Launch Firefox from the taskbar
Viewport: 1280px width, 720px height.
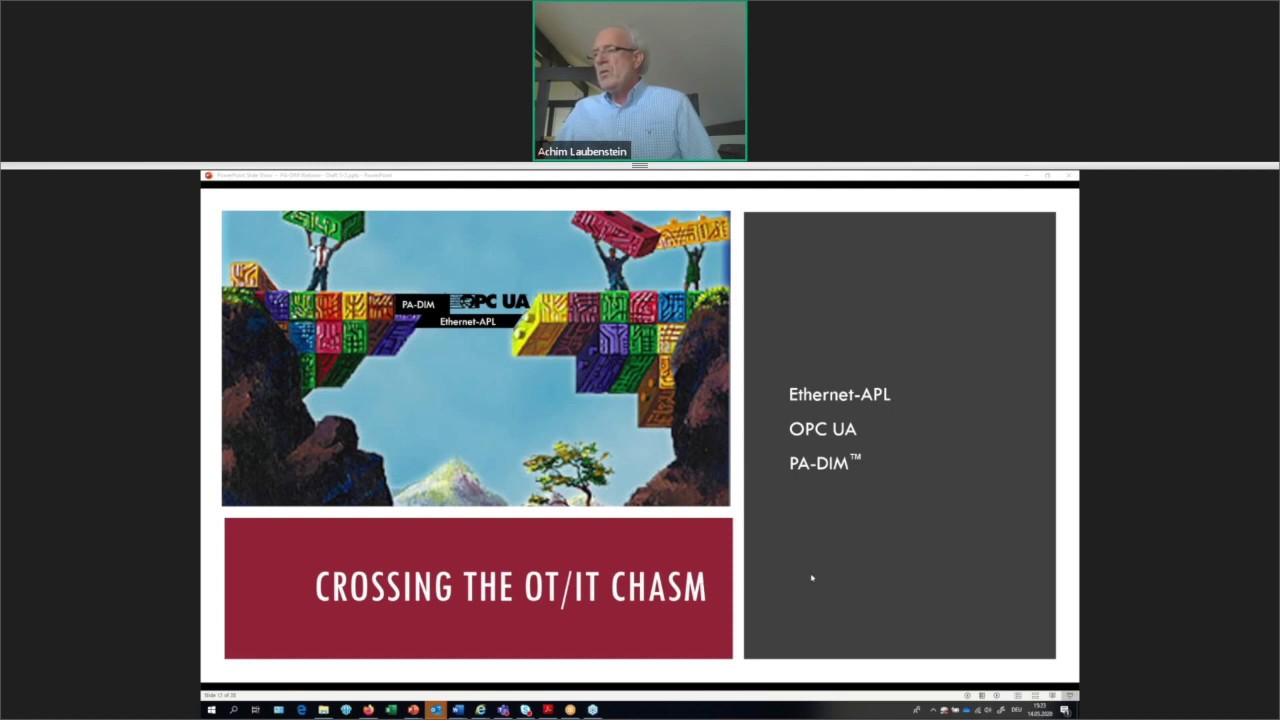(x=368, y=710)
